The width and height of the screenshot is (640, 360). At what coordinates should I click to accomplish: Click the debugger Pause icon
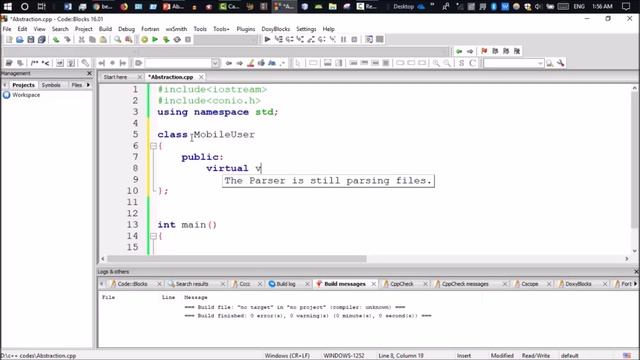tap(344, 40)
